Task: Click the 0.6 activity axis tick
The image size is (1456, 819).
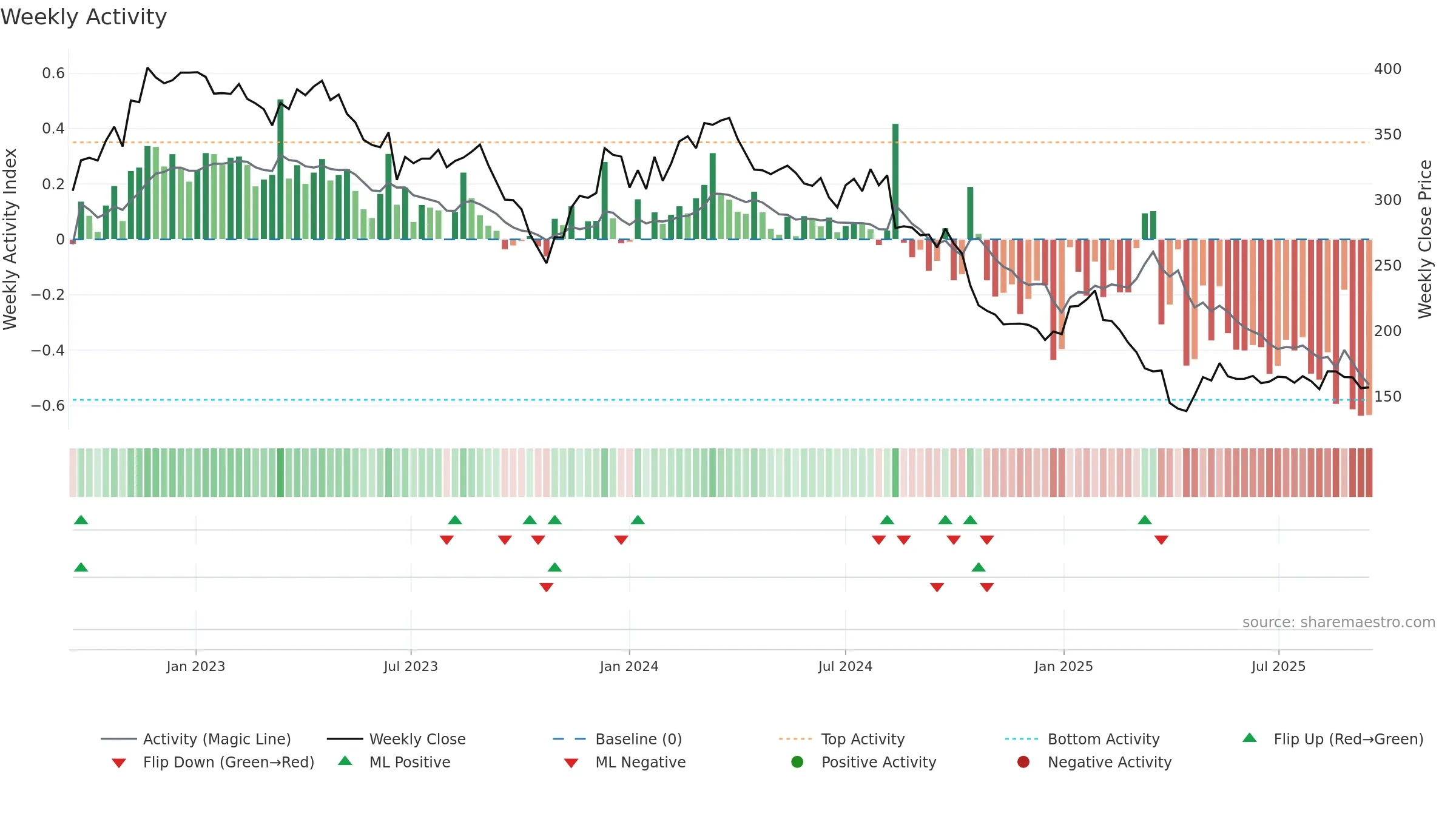Action: click(x=53, y=73)
